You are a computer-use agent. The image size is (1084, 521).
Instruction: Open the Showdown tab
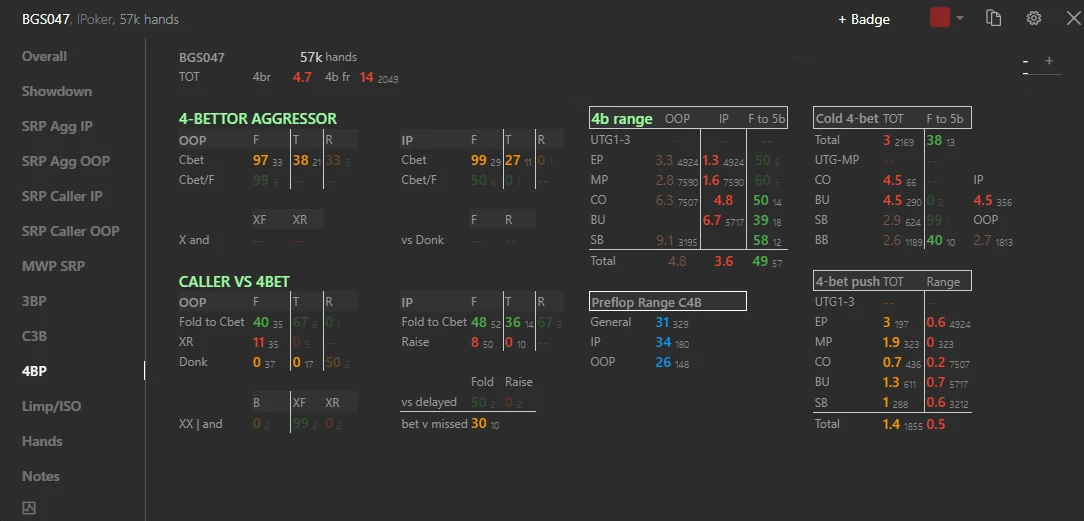click(57, 91)
